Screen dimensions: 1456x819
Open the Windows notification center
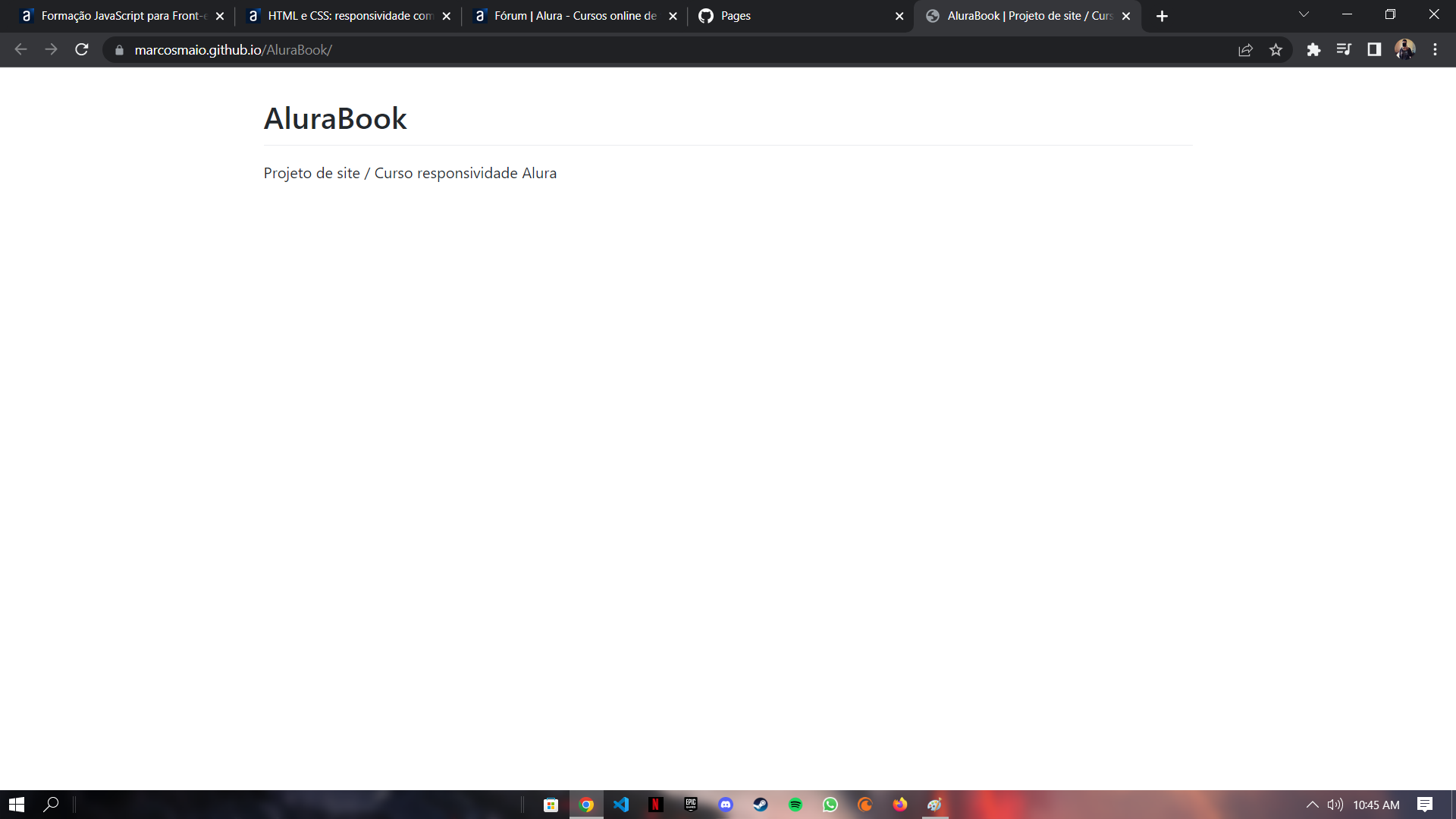tap(1425, 805)
